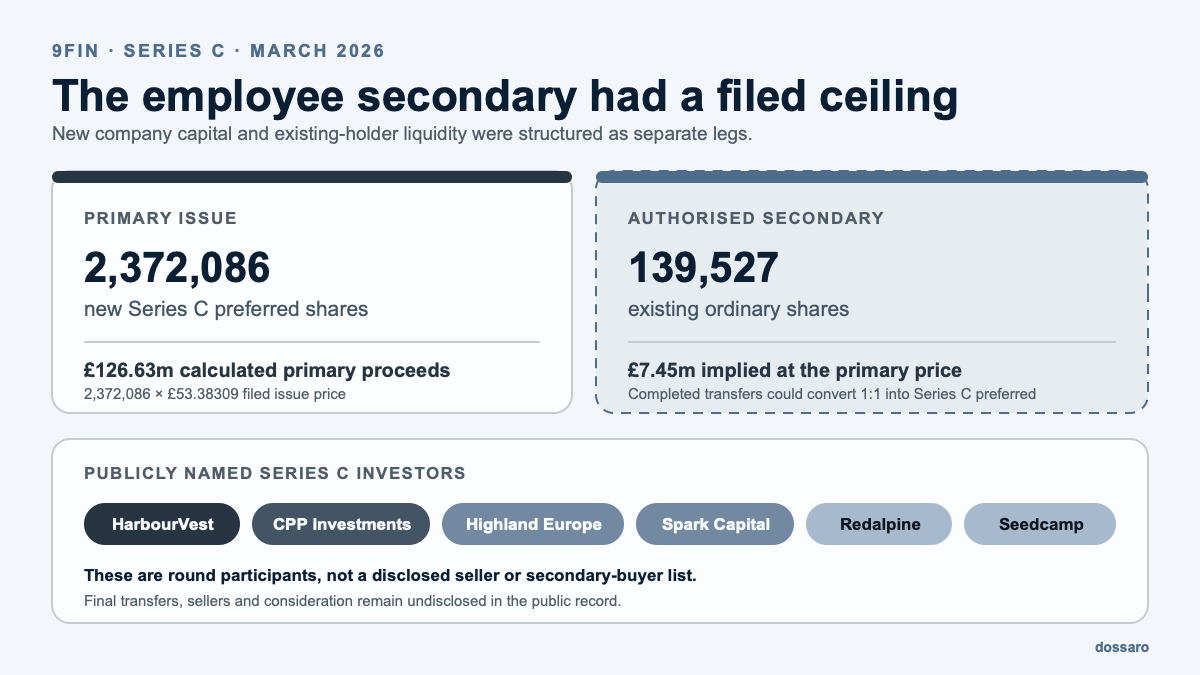Click the main slide title

point(505,96)
